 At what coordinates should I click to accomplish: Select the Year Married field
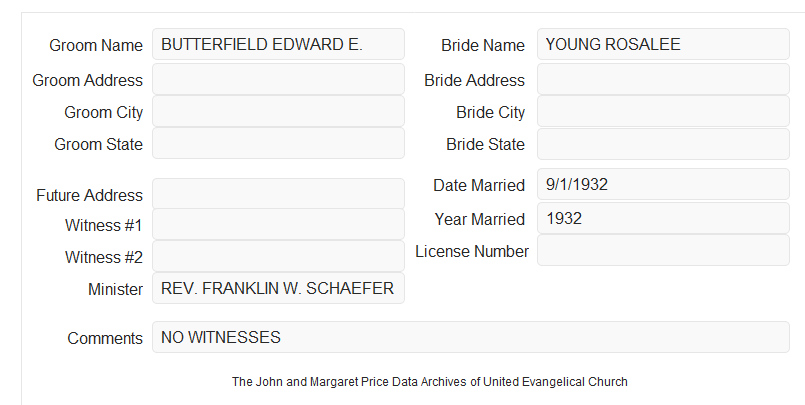pos(663,218)
